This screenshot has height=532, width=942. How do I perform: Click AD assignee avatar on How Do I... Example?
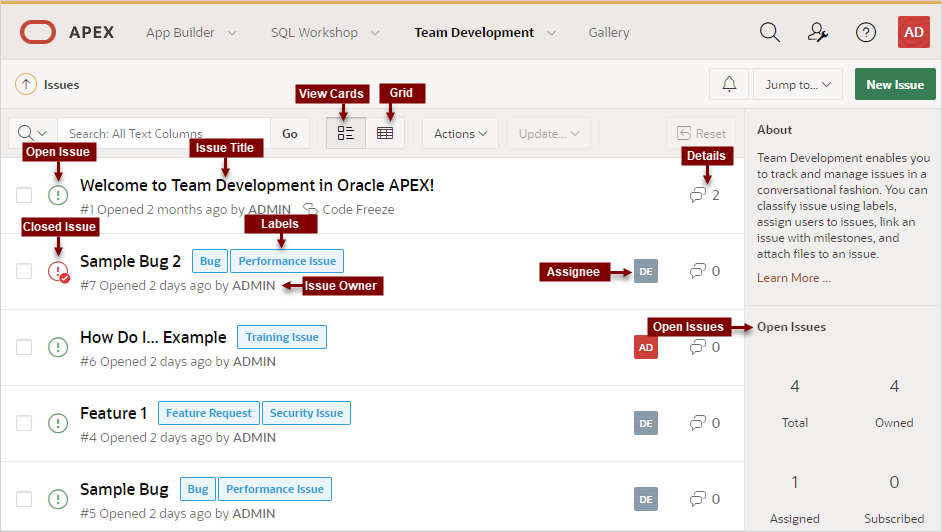646,347
